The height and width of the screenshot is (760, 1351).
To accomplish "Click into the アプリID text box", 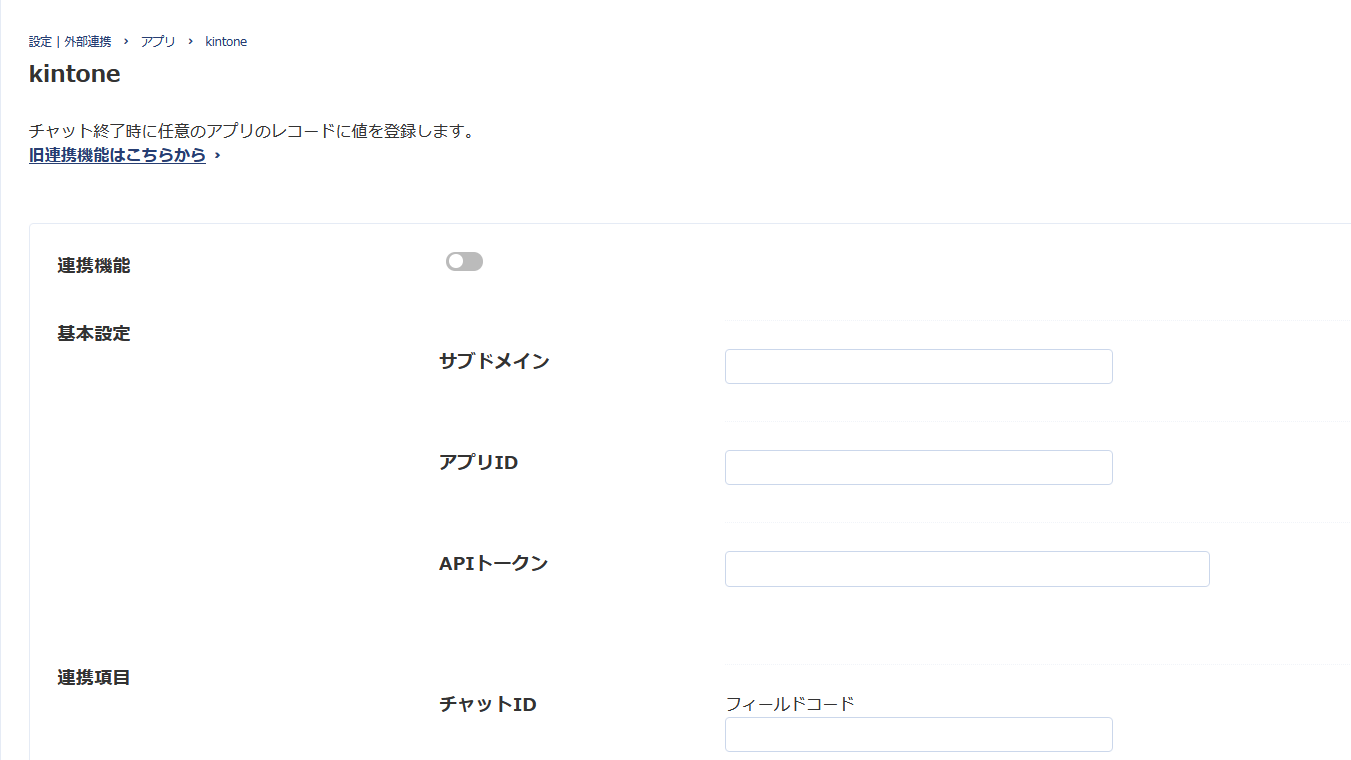I will [x=918, y=468].
